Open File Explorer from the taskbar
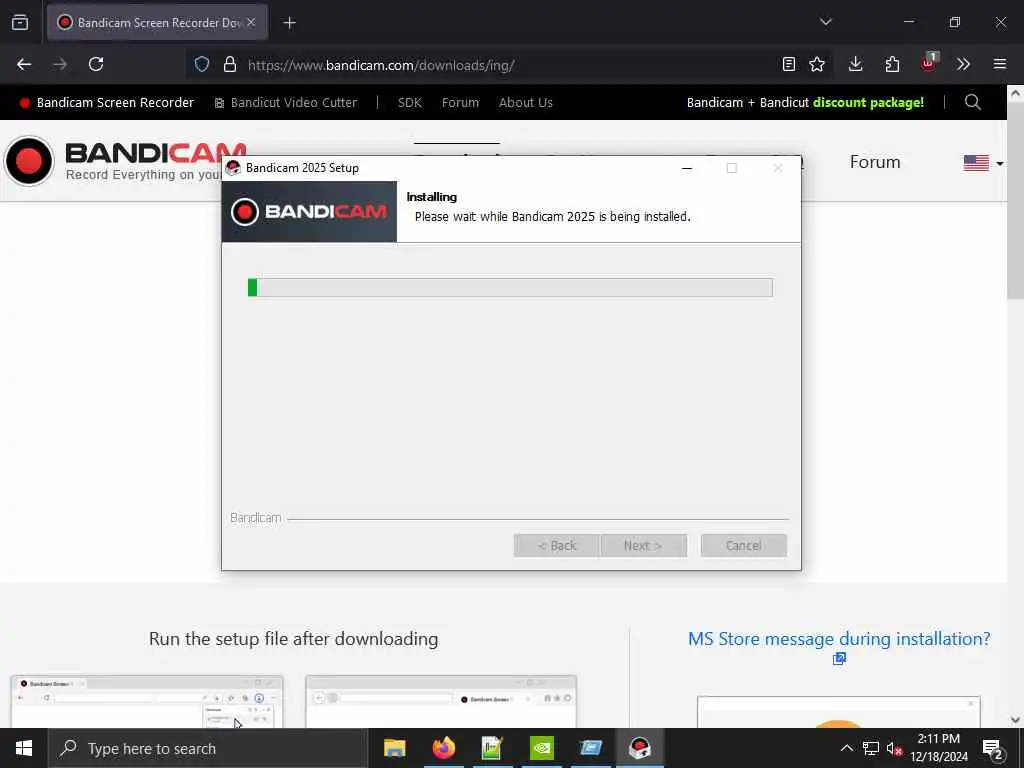Screen dimensions: 1024x768 (x=394, y=748)
